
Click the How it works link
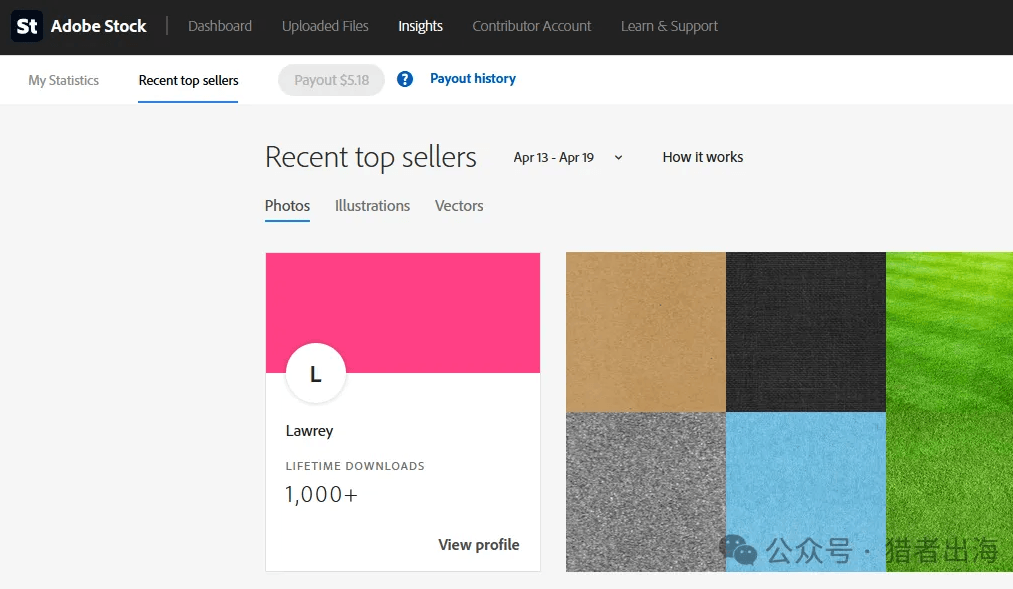702,157
